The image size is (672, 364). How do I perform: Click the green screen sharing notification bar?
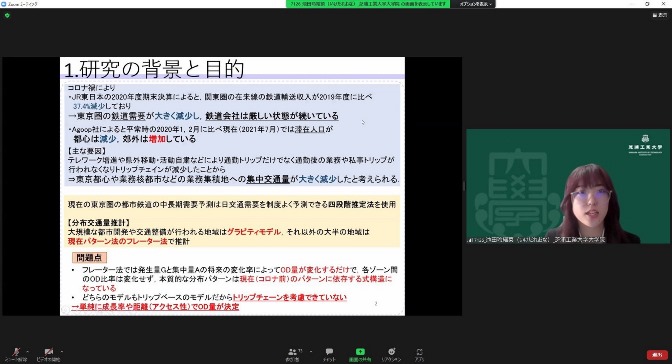(x=368, y=4)
